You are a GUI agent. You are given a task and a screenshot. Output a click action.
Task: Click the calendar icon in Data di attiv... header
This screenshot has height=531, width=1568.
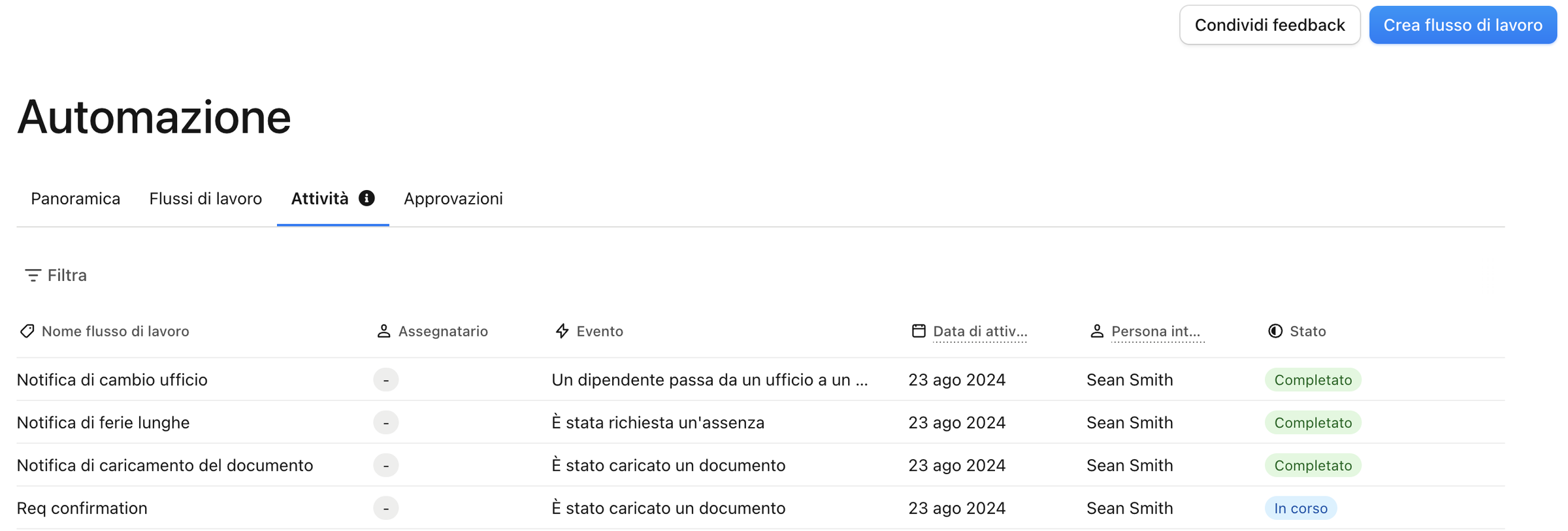919,330
